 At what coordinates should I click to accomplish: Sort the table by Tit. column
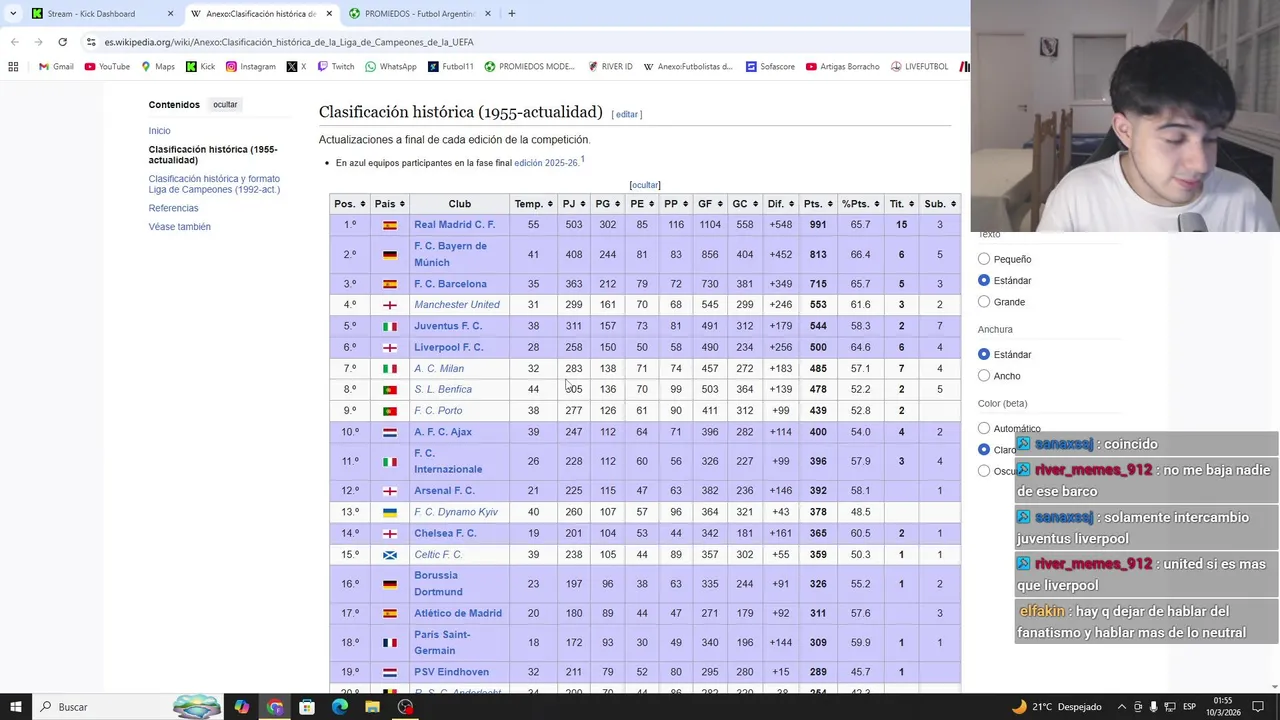pos(901,204)
